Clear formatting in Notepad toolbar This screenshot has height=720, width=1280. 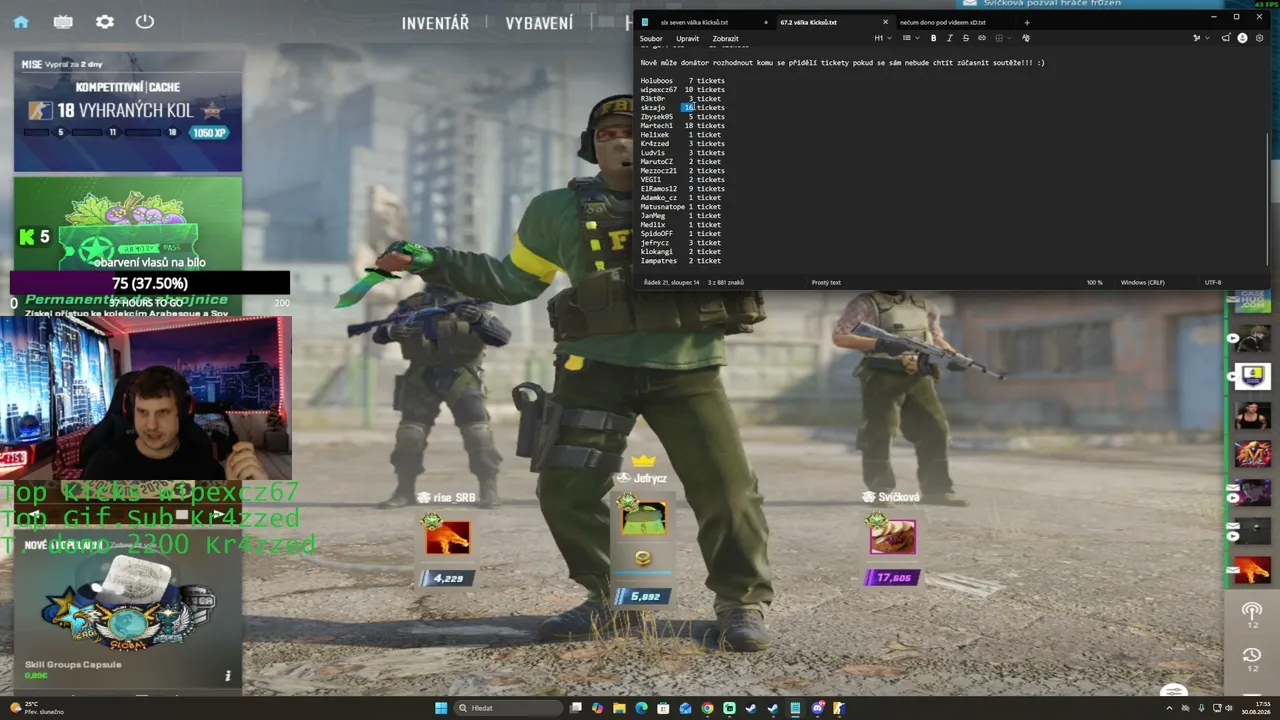coord(1025,38)
